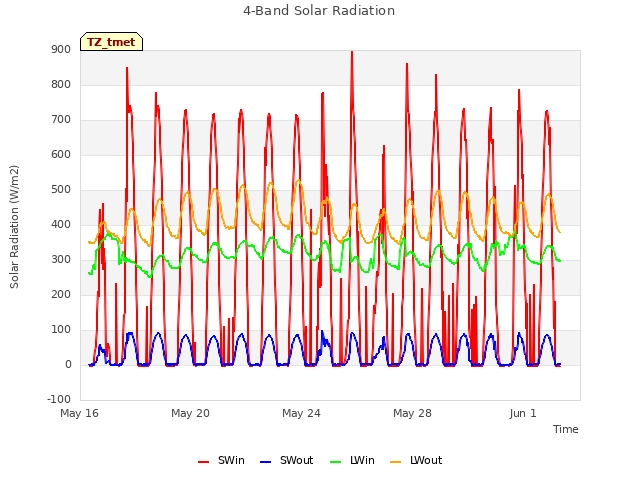Click the green LWin legend color marker
The image size is (640, 480).
click(335, 462)
